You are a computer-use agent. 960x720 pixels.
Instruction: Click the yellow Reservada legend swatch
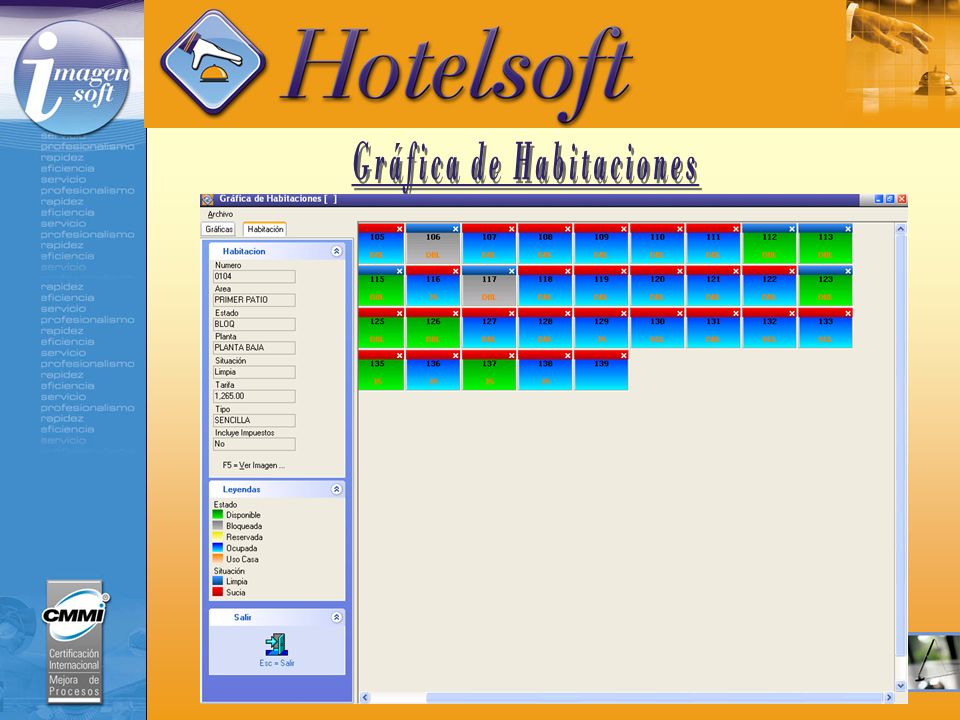[x=217, y=537]
